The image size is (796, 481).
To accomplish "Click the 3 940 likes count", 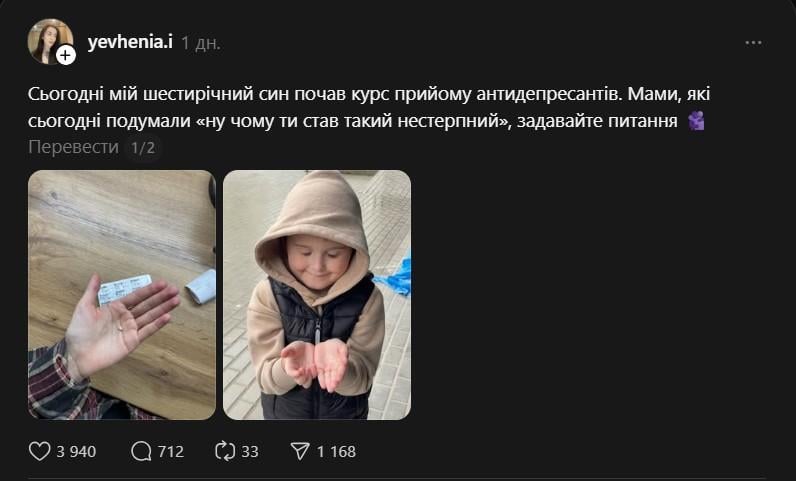I will click(76, 452).
